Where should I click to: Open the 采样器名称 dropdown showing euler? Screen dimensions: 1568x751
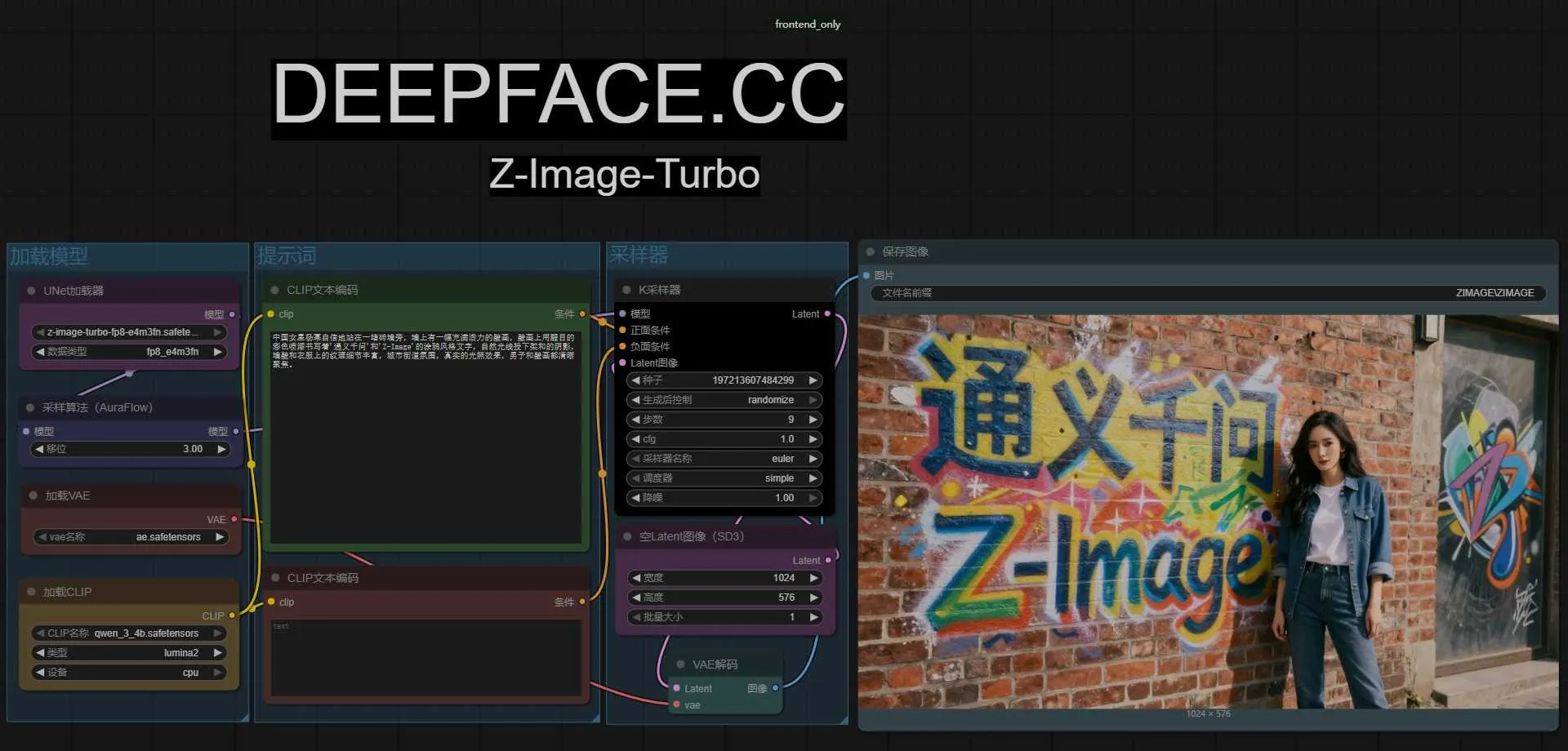(724, 458)
